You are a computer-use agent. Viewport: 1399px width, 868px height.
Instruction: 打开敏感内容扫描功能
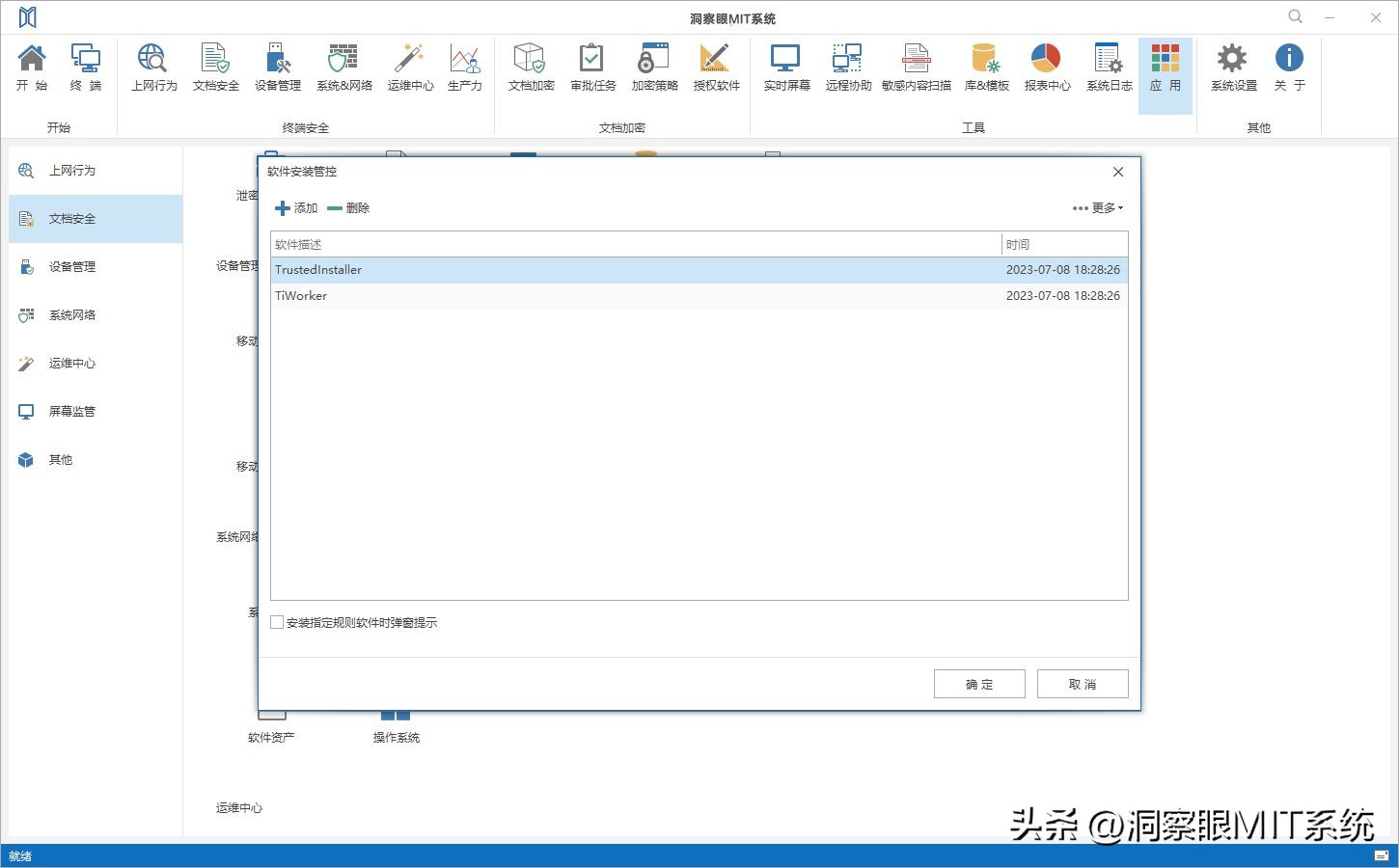(915, 66)
